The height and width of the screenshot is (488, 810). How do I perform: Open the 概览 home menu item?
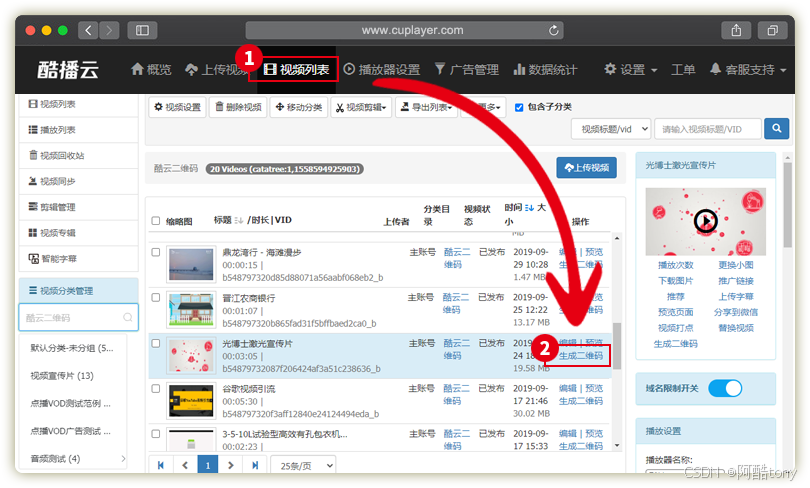[151, 69]
